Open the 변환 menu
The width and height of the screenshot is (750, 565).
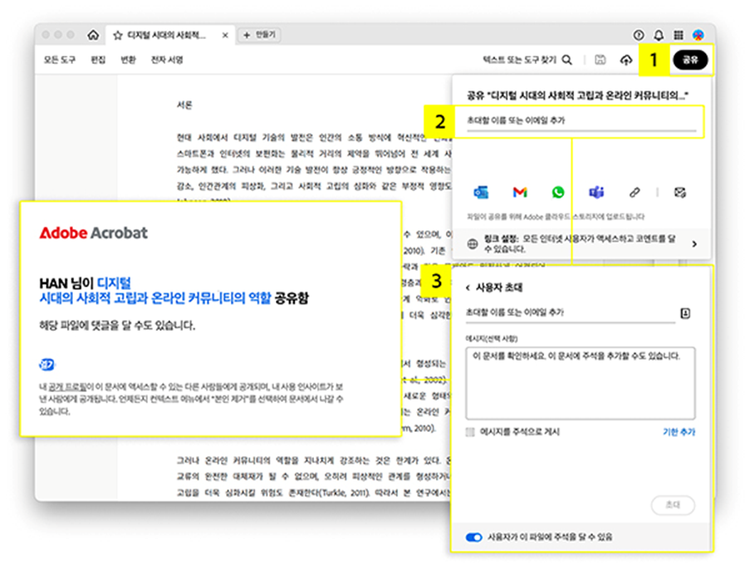[128, 60]
